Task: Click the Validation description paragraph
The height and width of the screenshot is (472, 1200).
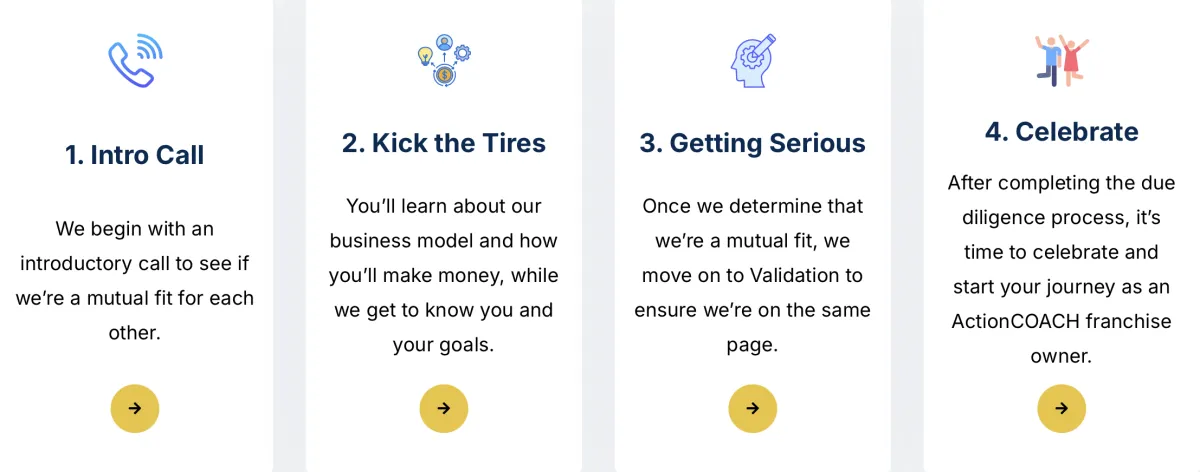Action: [x=752, y=275]
